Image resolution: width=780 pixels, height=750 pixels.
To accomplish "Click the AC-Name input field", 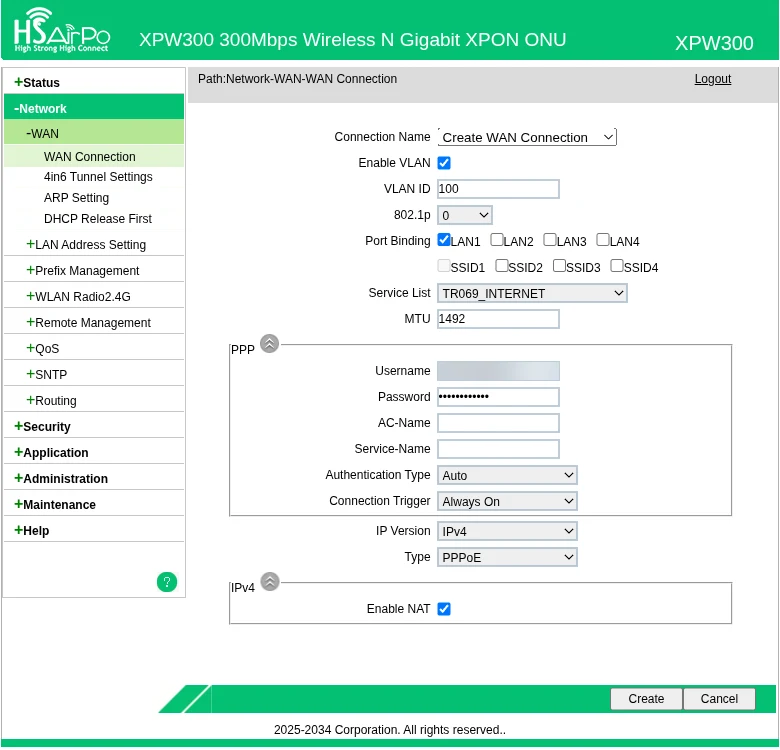I will [x=498, y=423].
